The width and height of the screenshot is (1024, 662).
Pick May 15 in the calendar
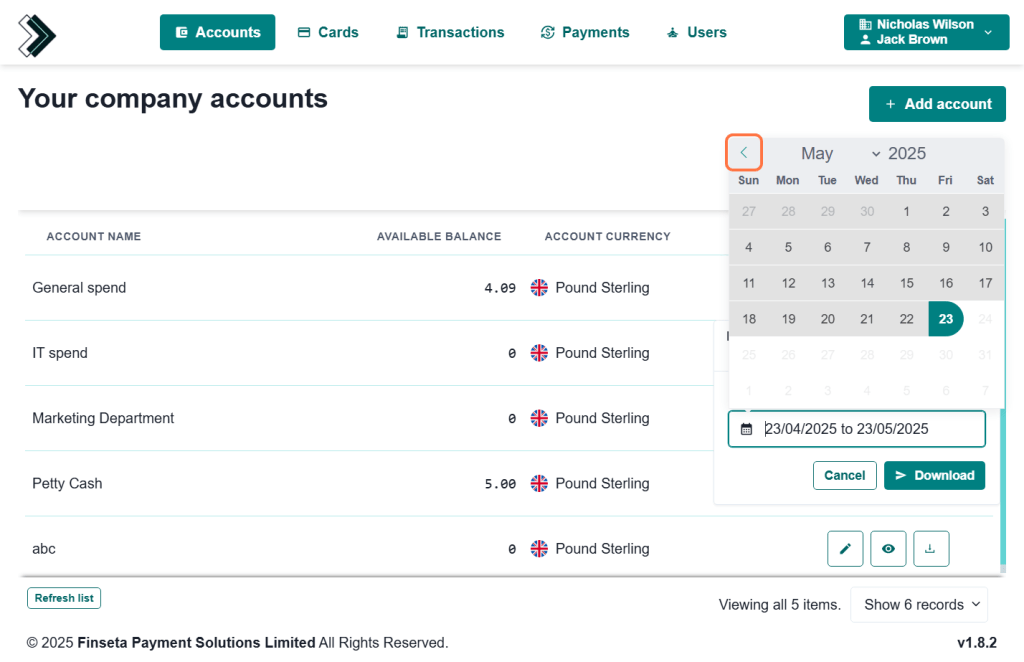click(x=906, y=283)
